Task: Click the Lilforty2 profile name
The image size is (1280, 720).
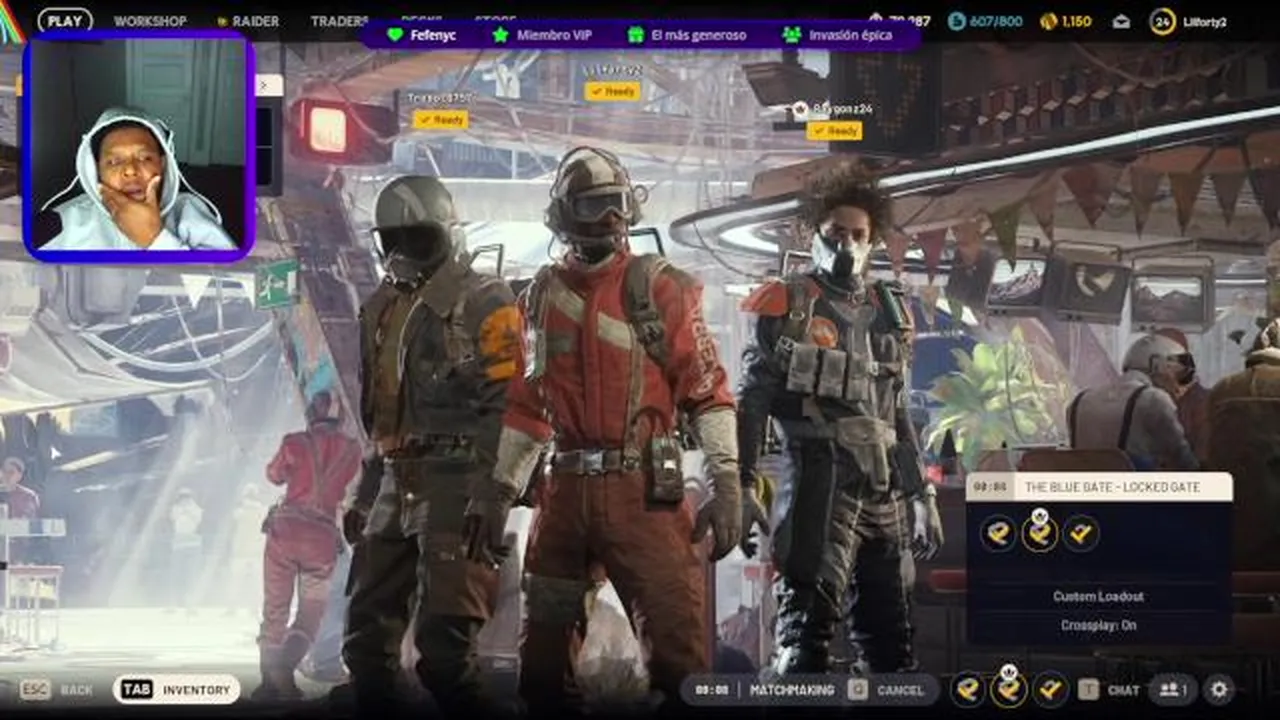Action: [x=1204, y=22]
